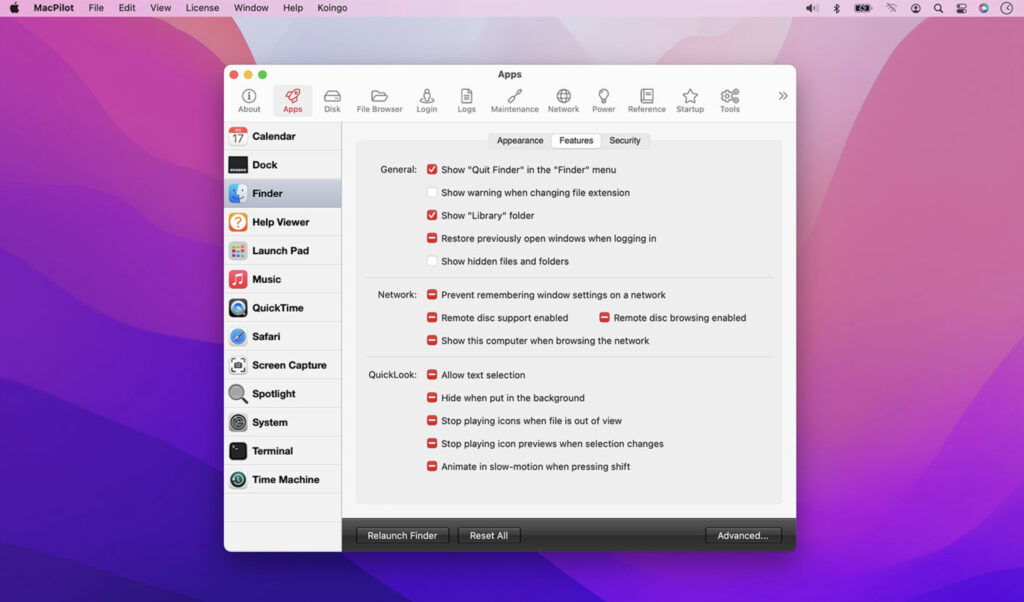Select Dock in the sidebar
This screenshot has height=602, width=1024.
tap(283, 165)
